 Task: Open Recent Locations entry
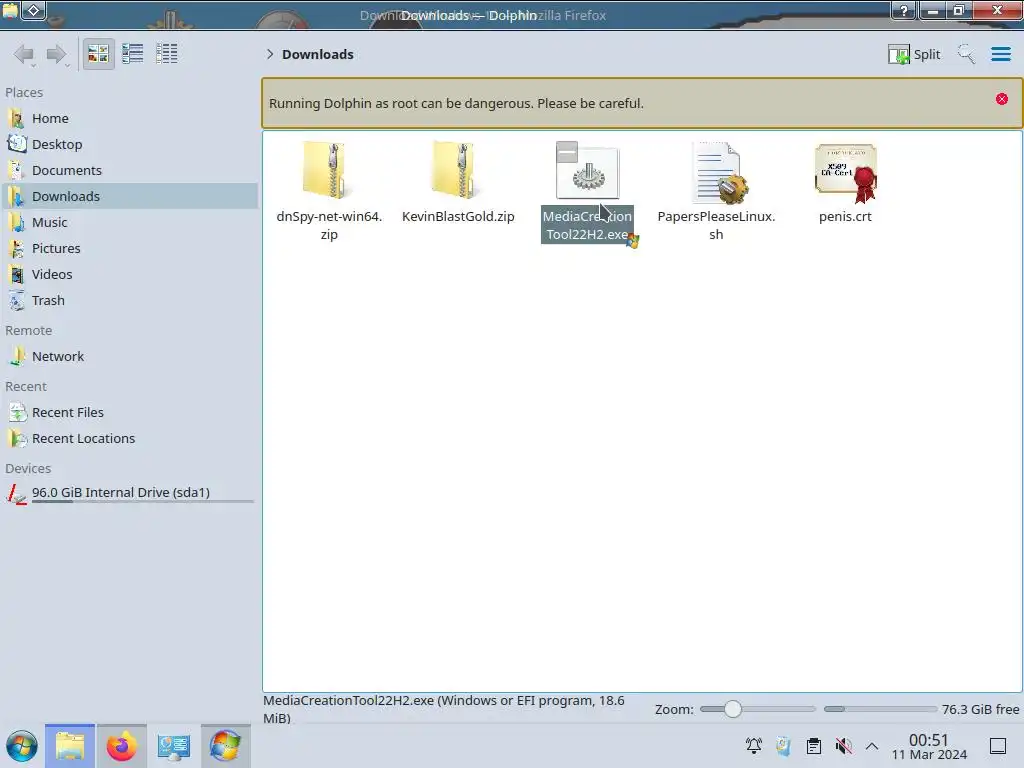point(130,439)
